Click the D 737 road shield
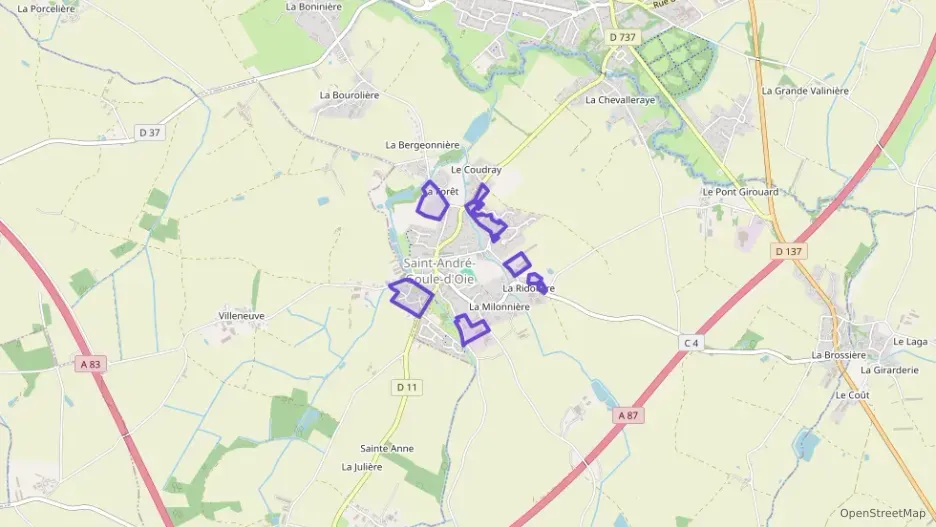 coord(623,37)
